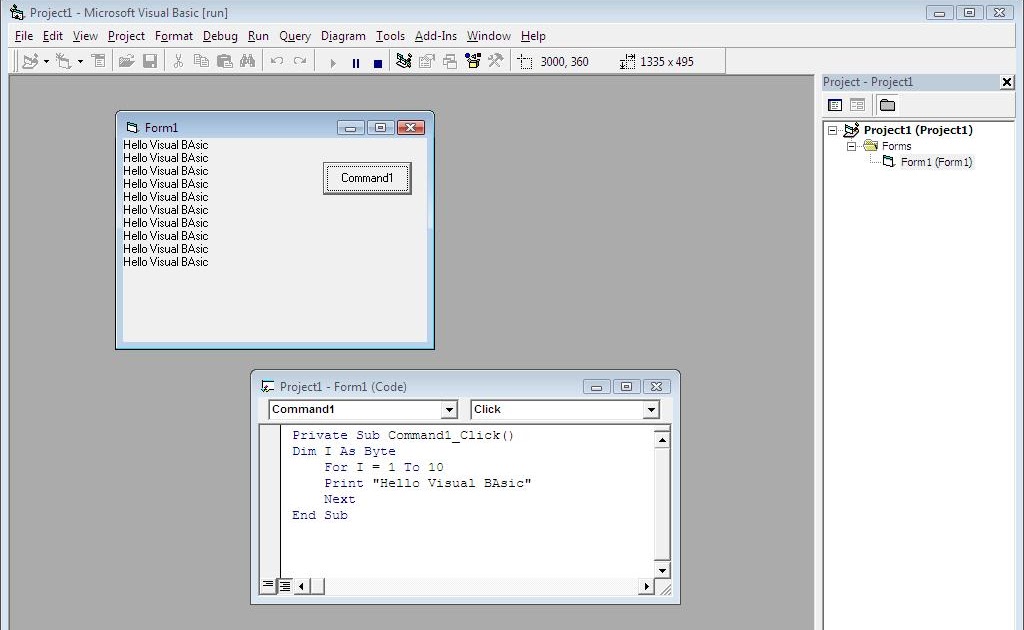Open the View menu

coord(85,36)
